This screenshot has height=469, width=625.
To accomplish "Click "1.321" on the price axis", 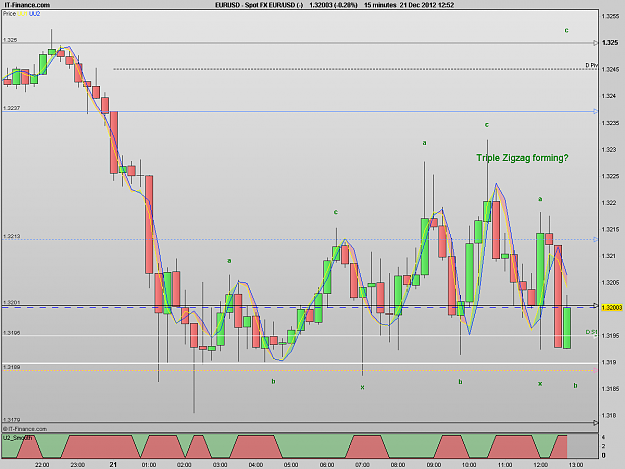I will point(609,256).
